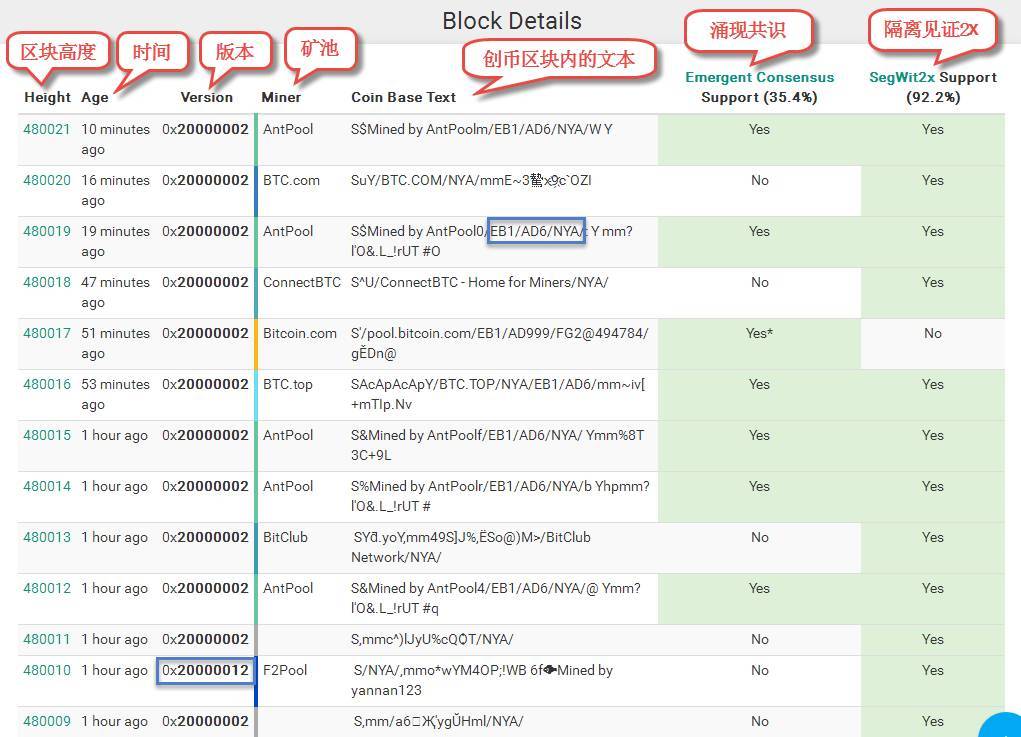Click '10 minutes ago' age cell
Image resolution: width=1021 pixels, height=737 pixels.
pyautogui.click(x=115, y=139)
